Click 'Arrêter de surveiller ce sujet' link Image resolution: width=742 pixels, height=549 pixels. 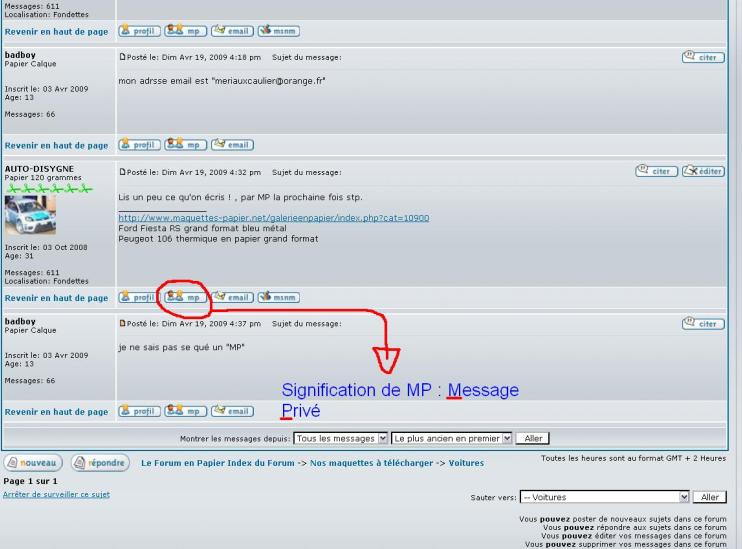pyautogui.click(x=56, y=494)
